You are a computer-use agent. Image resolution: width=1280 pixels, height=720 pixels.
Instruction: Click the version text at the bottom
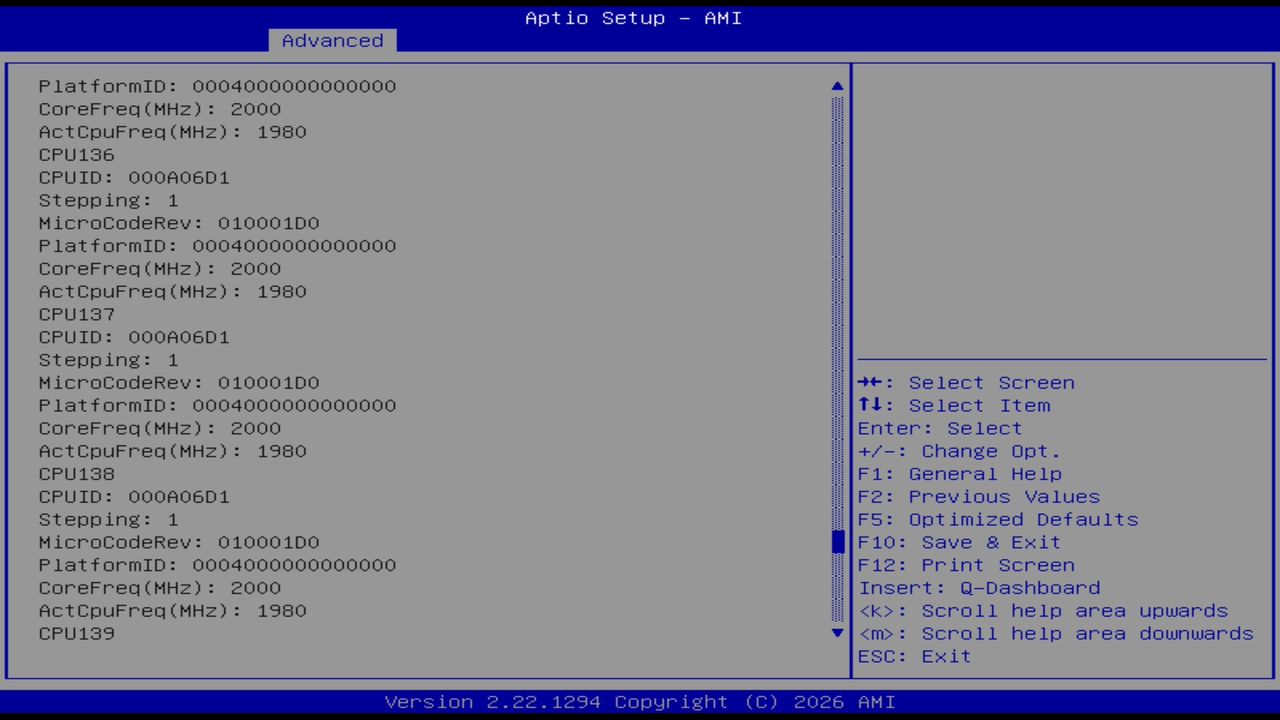click(x=632, y=701)
